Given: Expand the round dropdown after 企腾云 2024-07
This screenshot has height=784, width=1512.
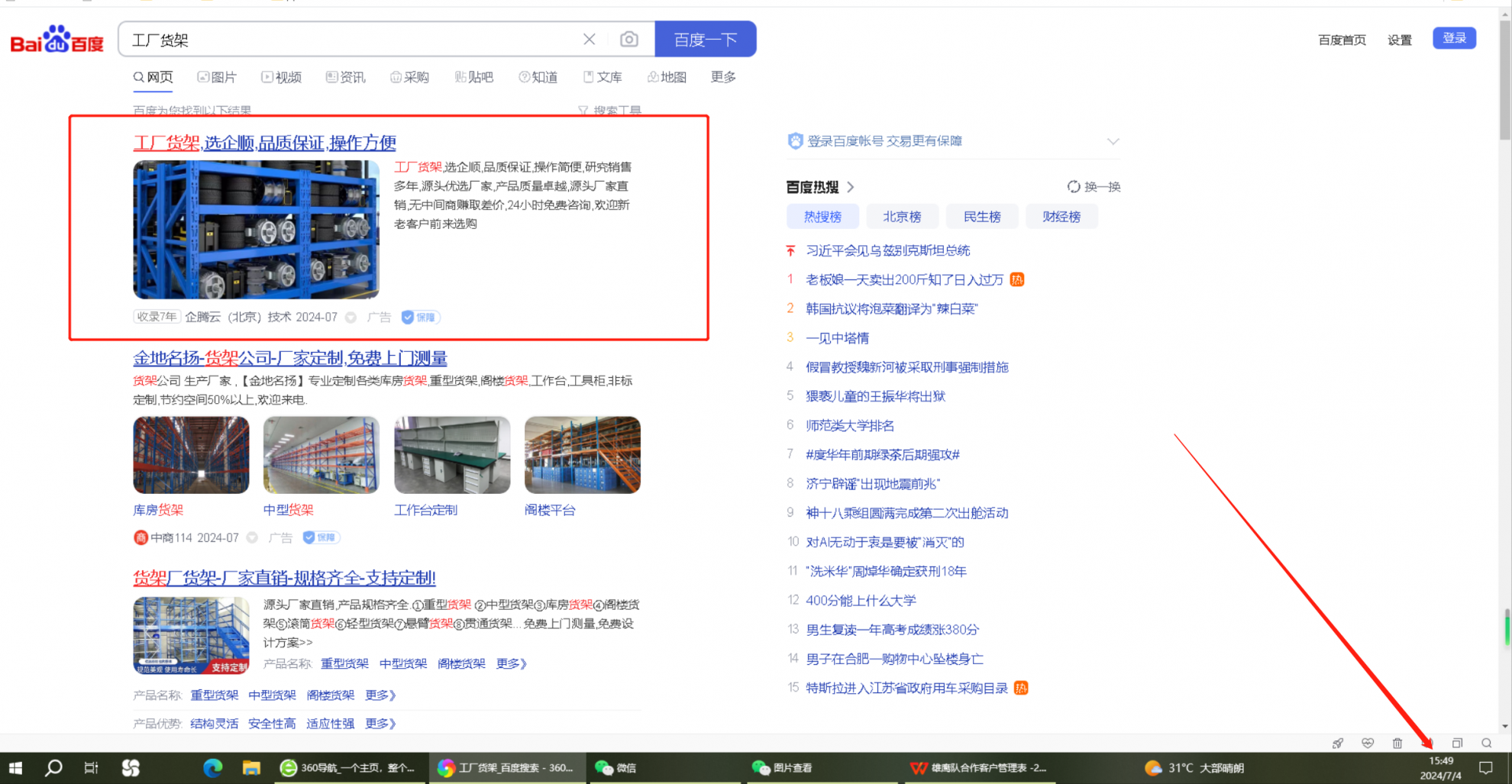Looking at the screenshot, I should 351,318.
